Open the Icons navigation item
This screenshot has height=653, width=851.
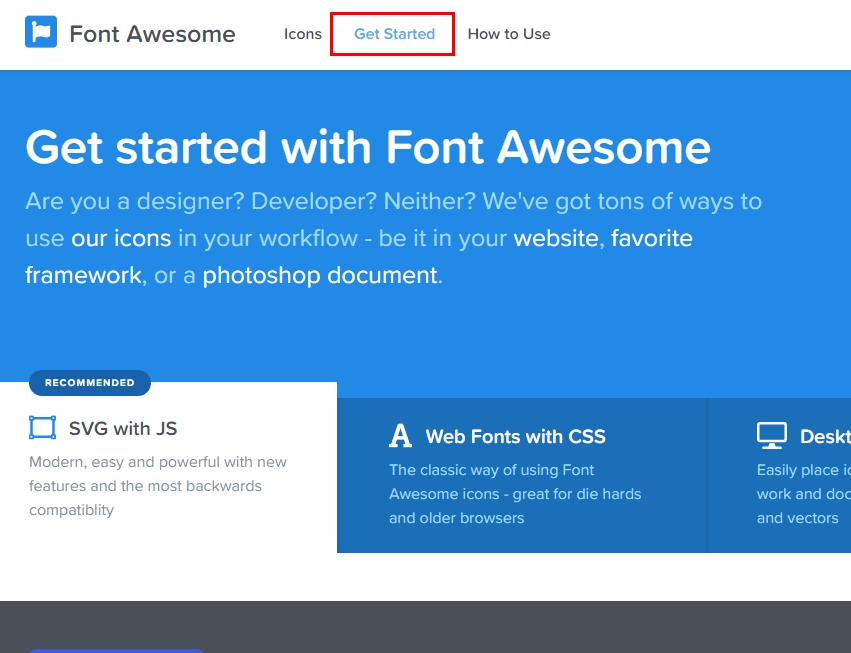point(303,34)
